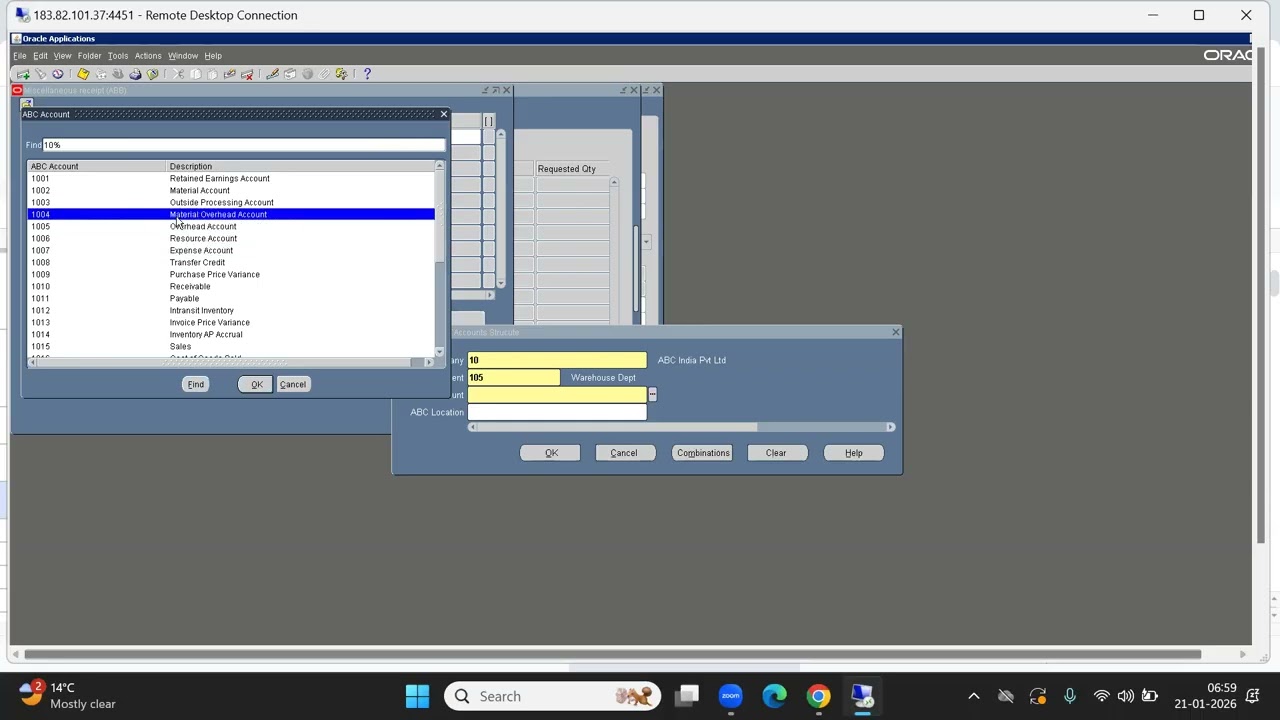
Task: Open Microsoft Edge from the taskbar
Action: click(x=775, y=696)
